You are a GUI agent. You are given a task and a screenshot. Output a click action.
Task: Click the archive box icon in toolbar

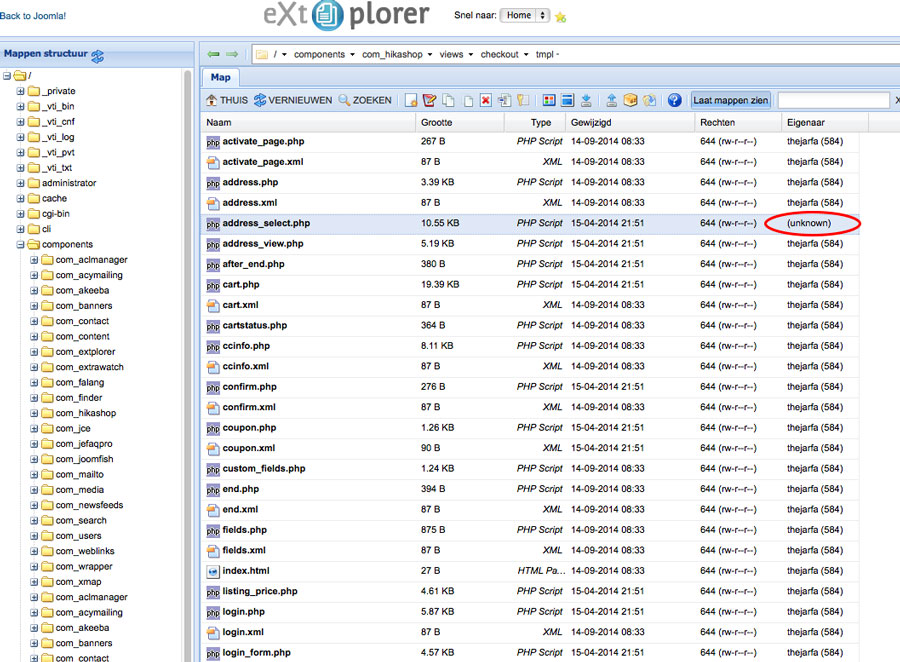tap(630, 100)
